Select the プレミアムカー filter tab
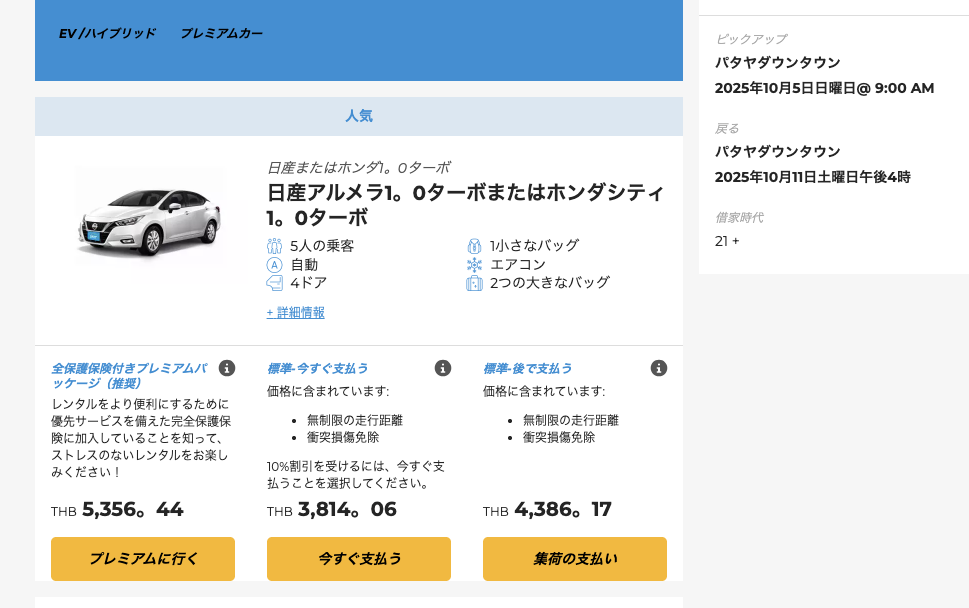969x608 pixels. [x=222, y=33]
